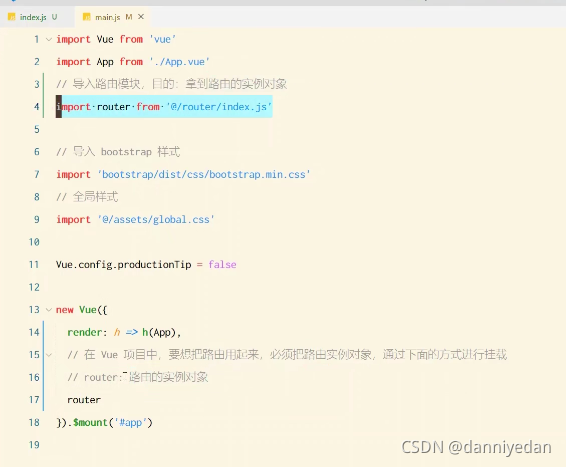Close the main.js tab
The width and height of the screenshot is (566, 467).
coord(141,17)
